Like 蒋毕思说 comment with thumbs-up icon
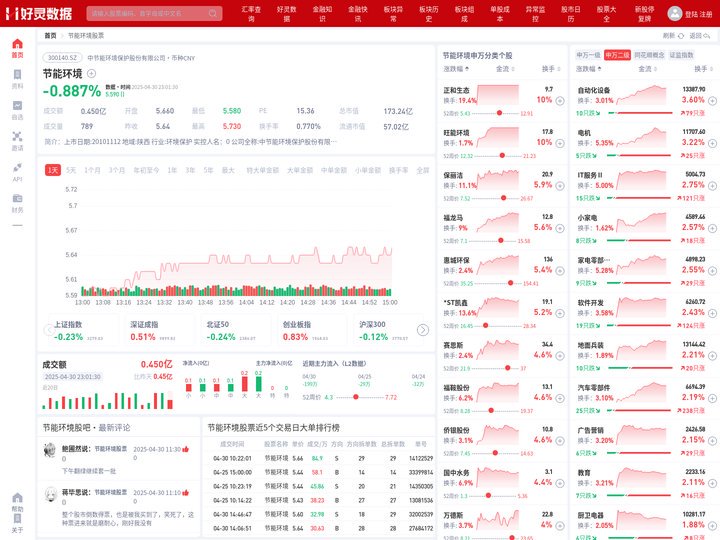720x540 pixels. [x=186, y=493]
